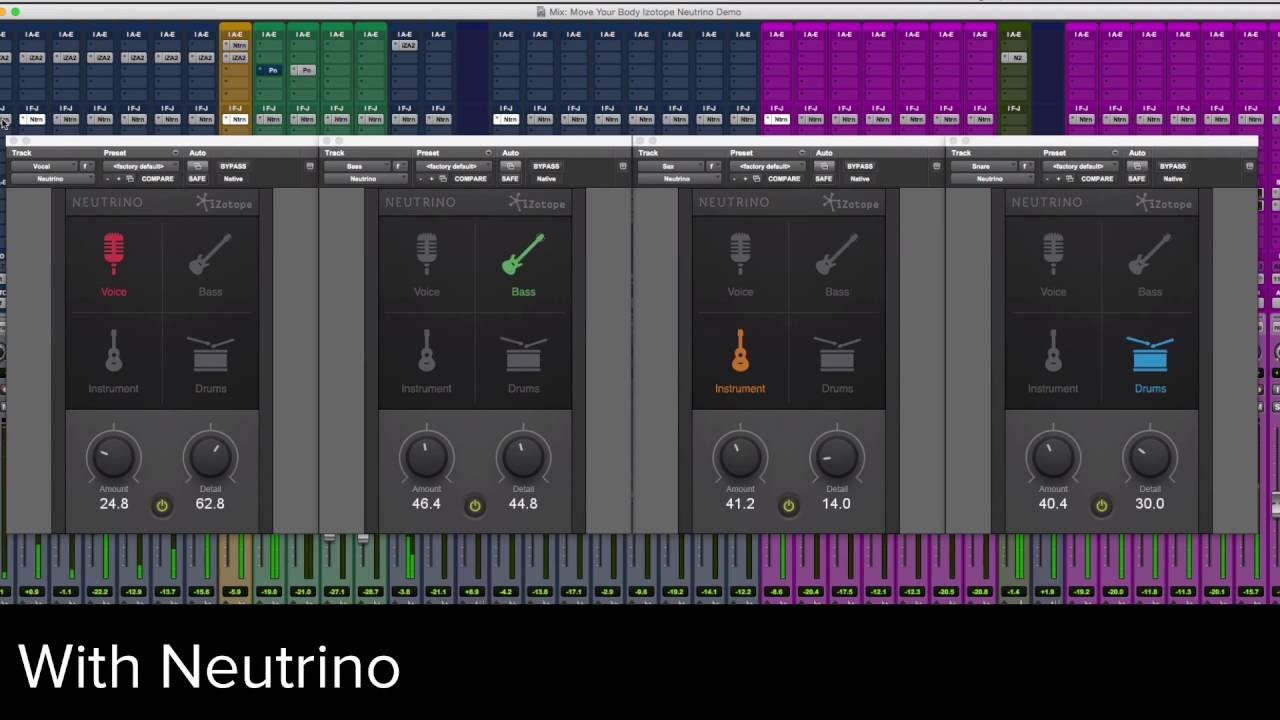Click COMPARE in the Snare plugin window

pyautogui.click(x=1097, y=179)
